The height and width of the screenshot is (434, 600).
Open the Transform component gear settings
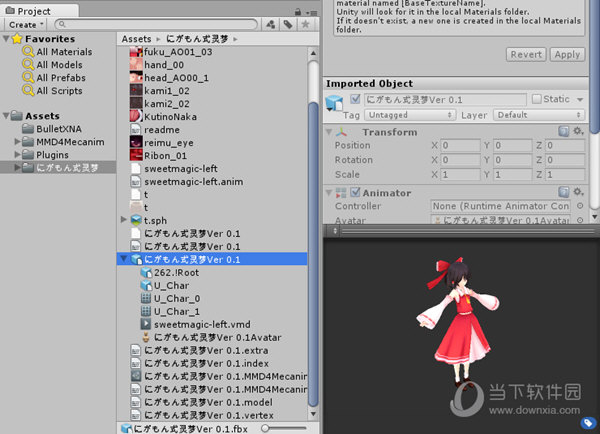pyautogui.click(x=578, y=131)
